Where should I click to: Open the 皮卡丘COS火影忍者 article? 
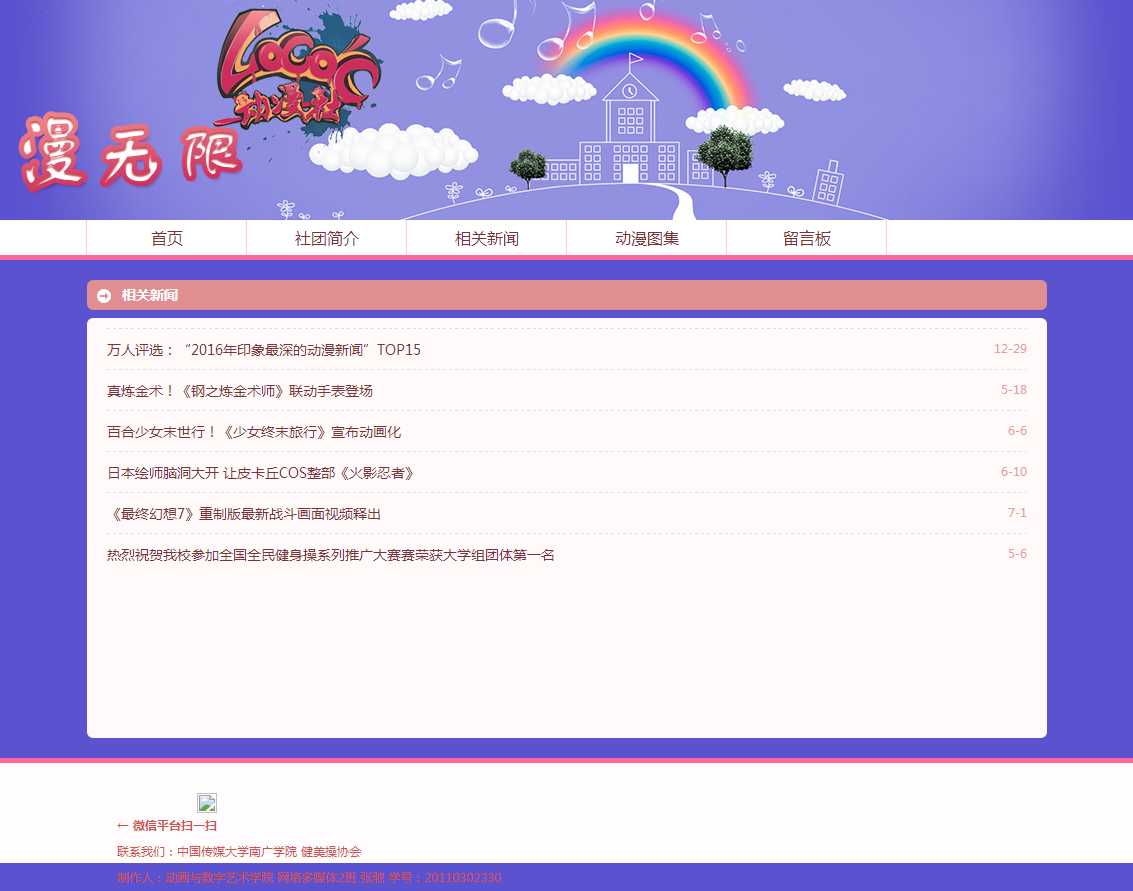click(x=261, y=473)
